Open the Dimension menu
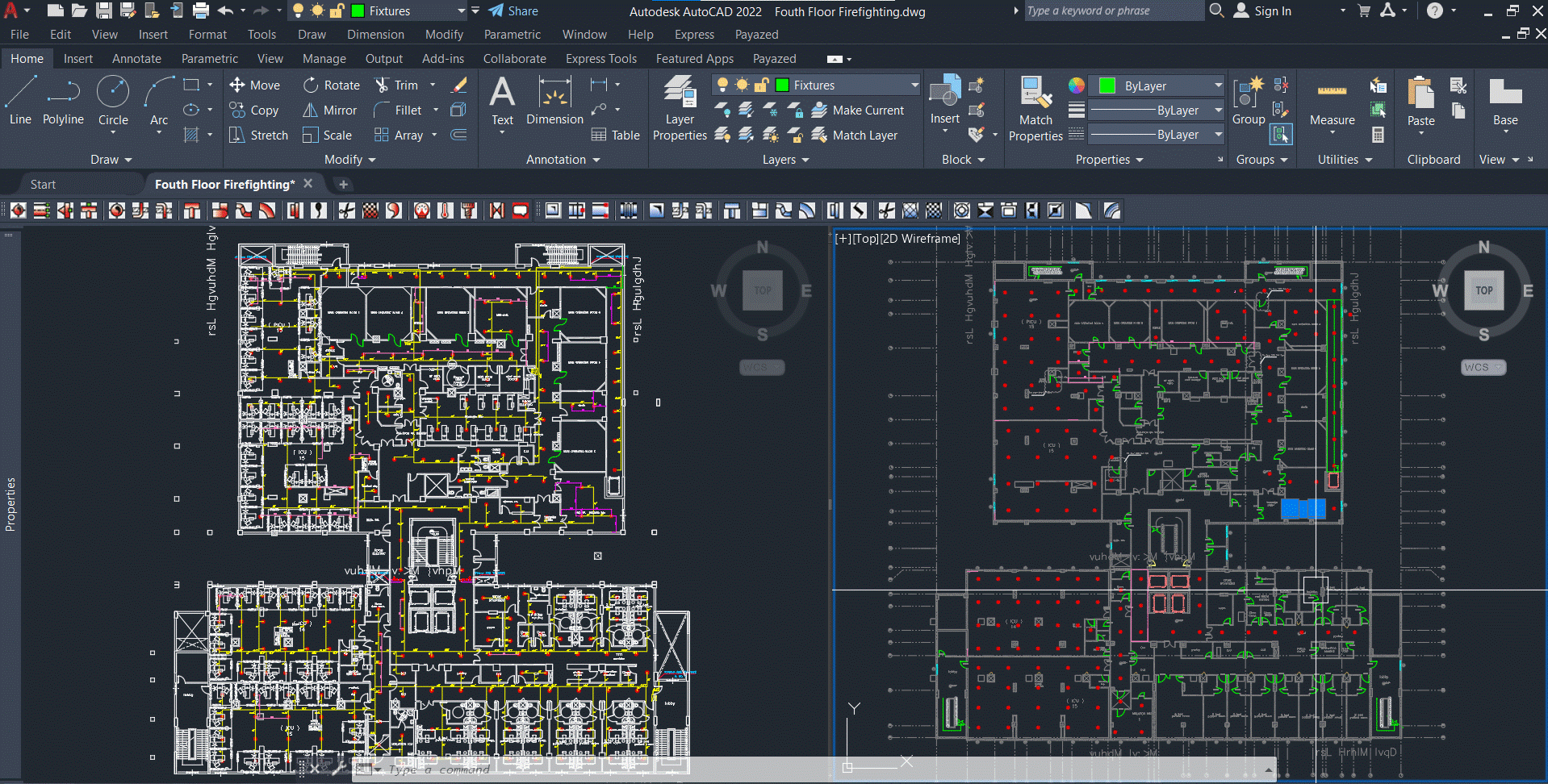This screenshot has height=784, width=1548. click(x=375, y=35)
